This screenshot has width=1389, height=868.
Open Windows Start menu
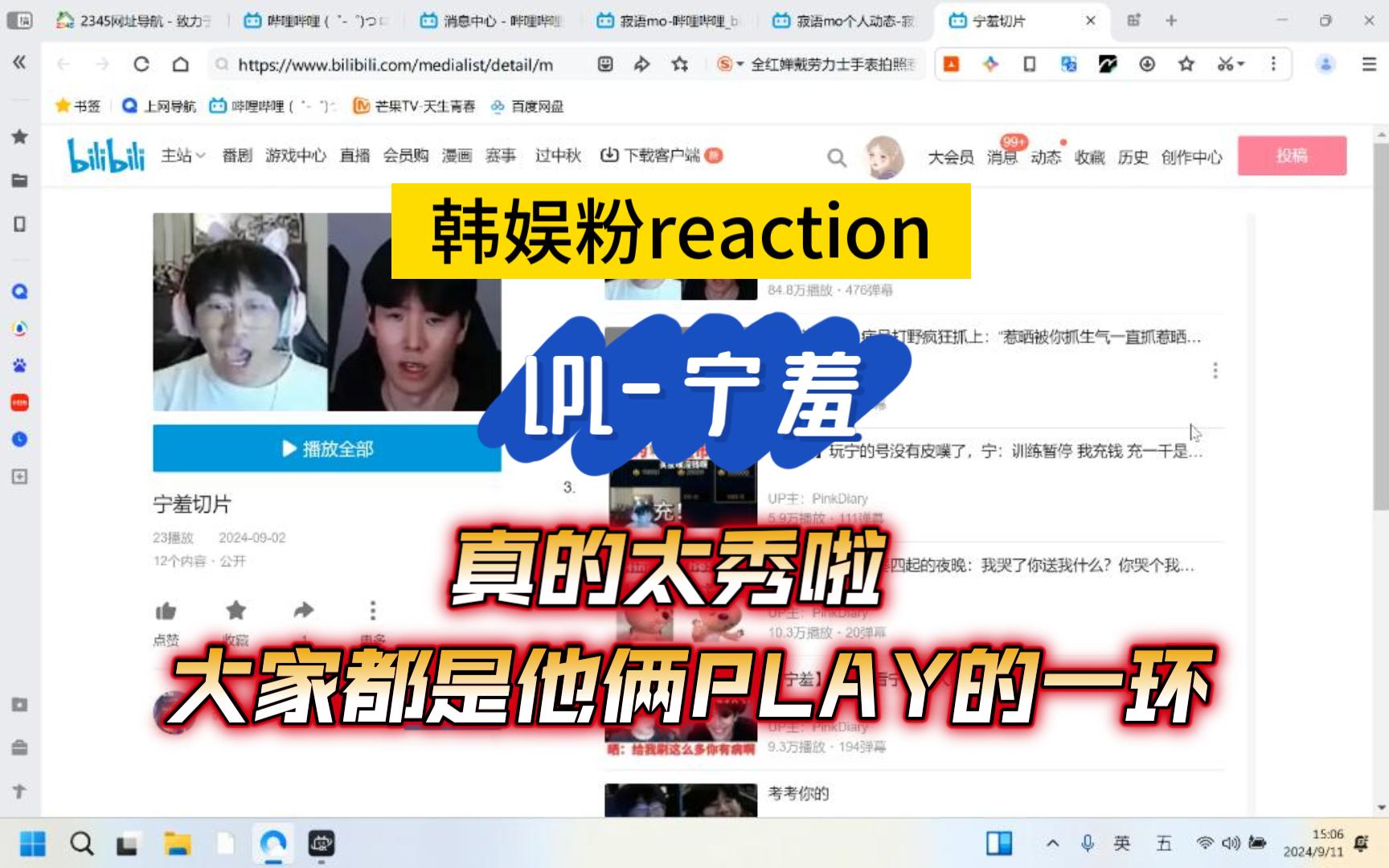click(x=33, y=844)
